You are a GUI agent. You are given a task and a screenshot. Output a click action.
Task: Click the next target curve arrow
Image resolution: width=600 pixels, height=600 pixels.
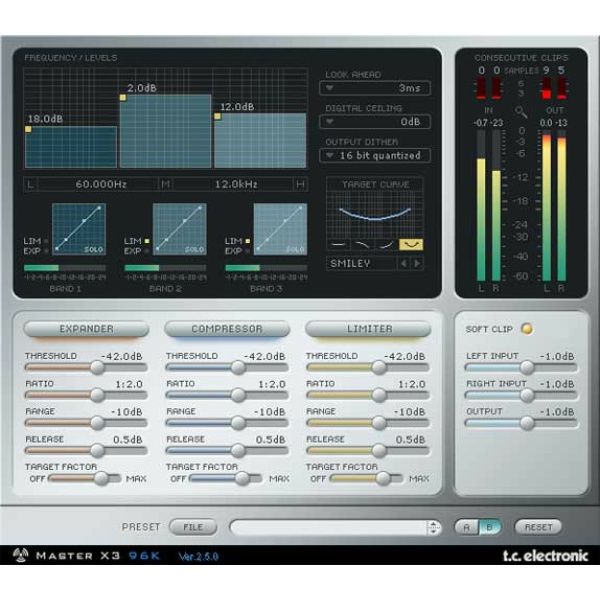pos(417,263)
